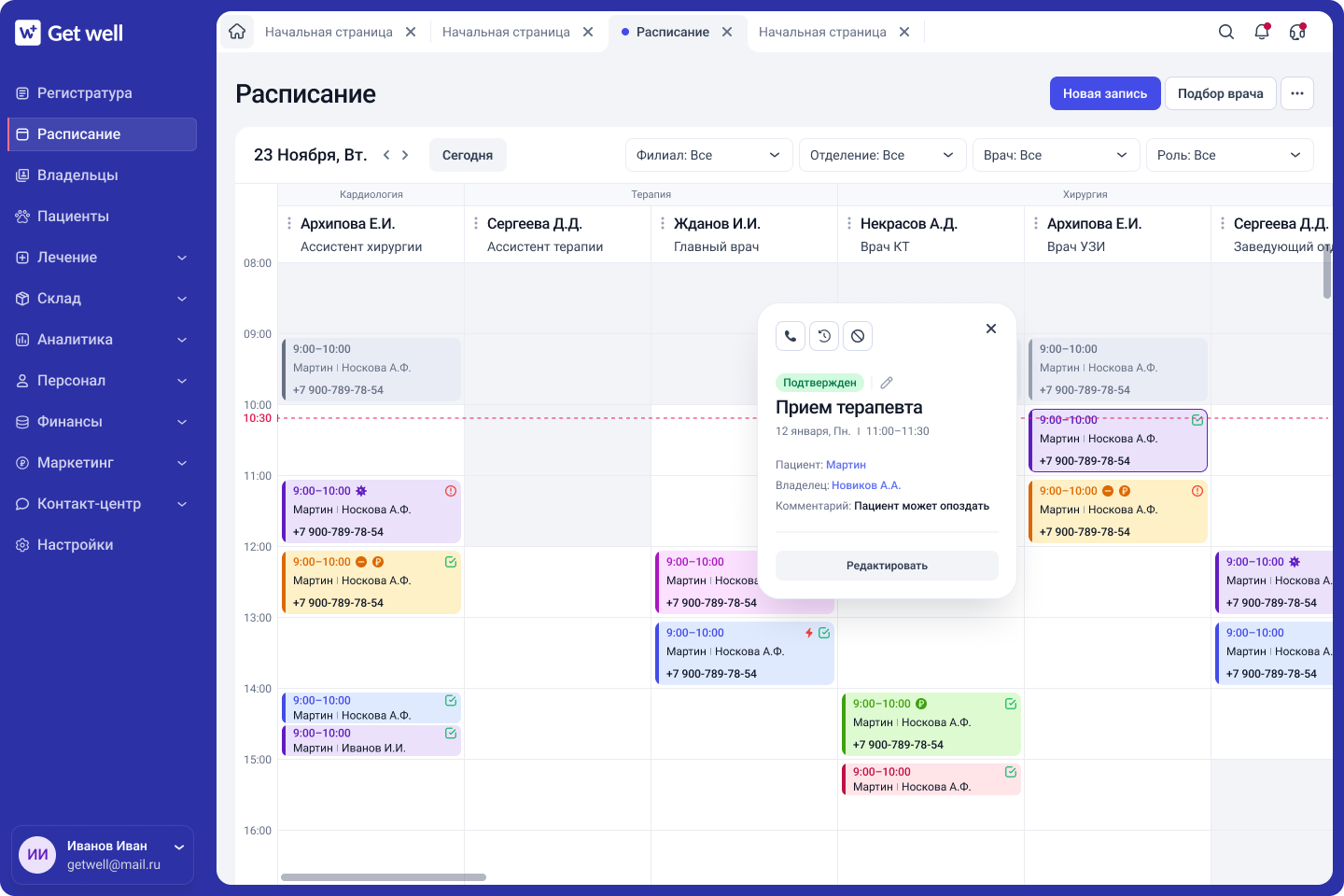Open Настройки in the sidebar
This screenshot has height=896, width=1344.
coord(103,545)
